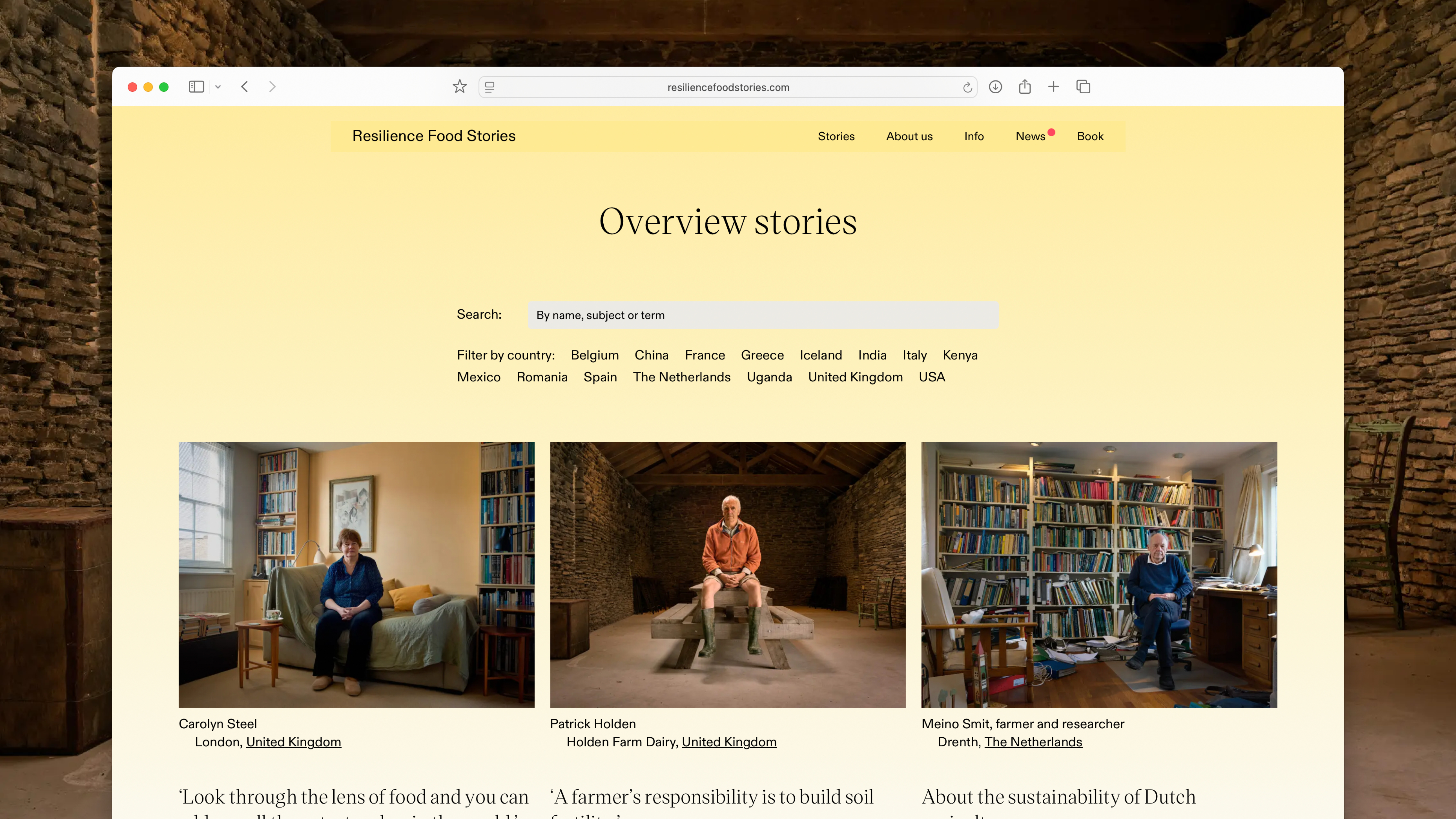Filter stories by Iceland
The height and width of the screenshot is (819, 1456).
coord(820,355)
